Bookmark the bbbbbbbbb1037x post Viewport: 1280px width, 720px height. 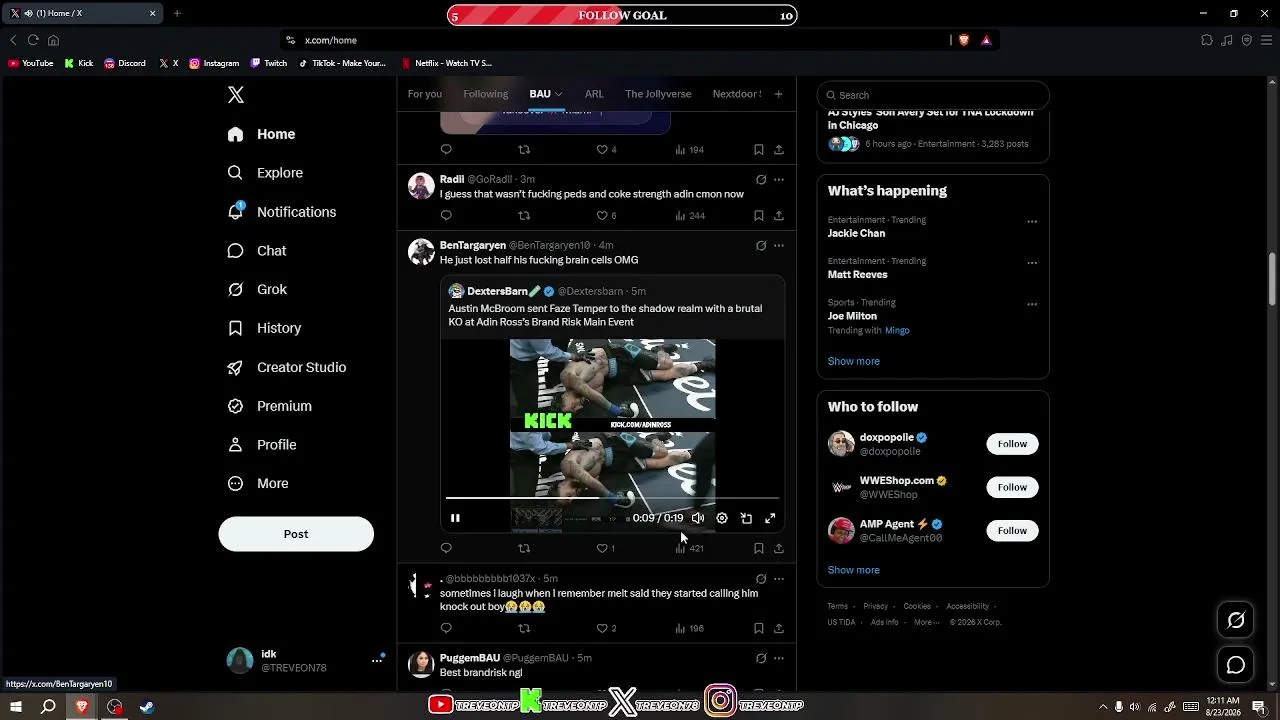(759, 628)
